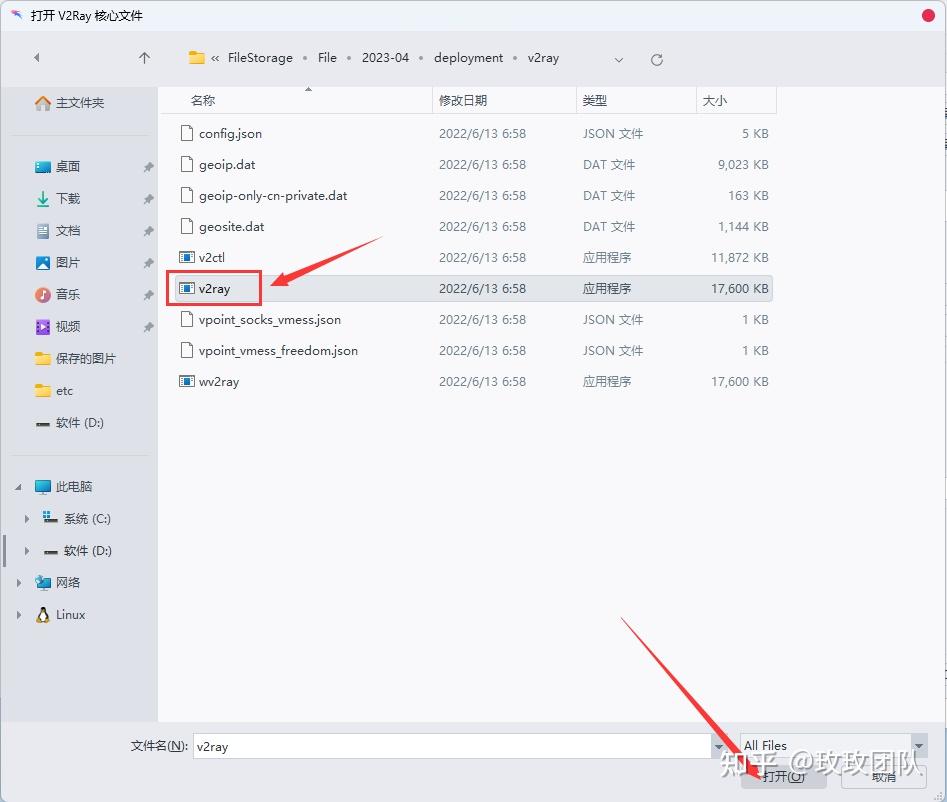
Task: Sort by 修改日期 column header
Action: [x=504, y=100]
